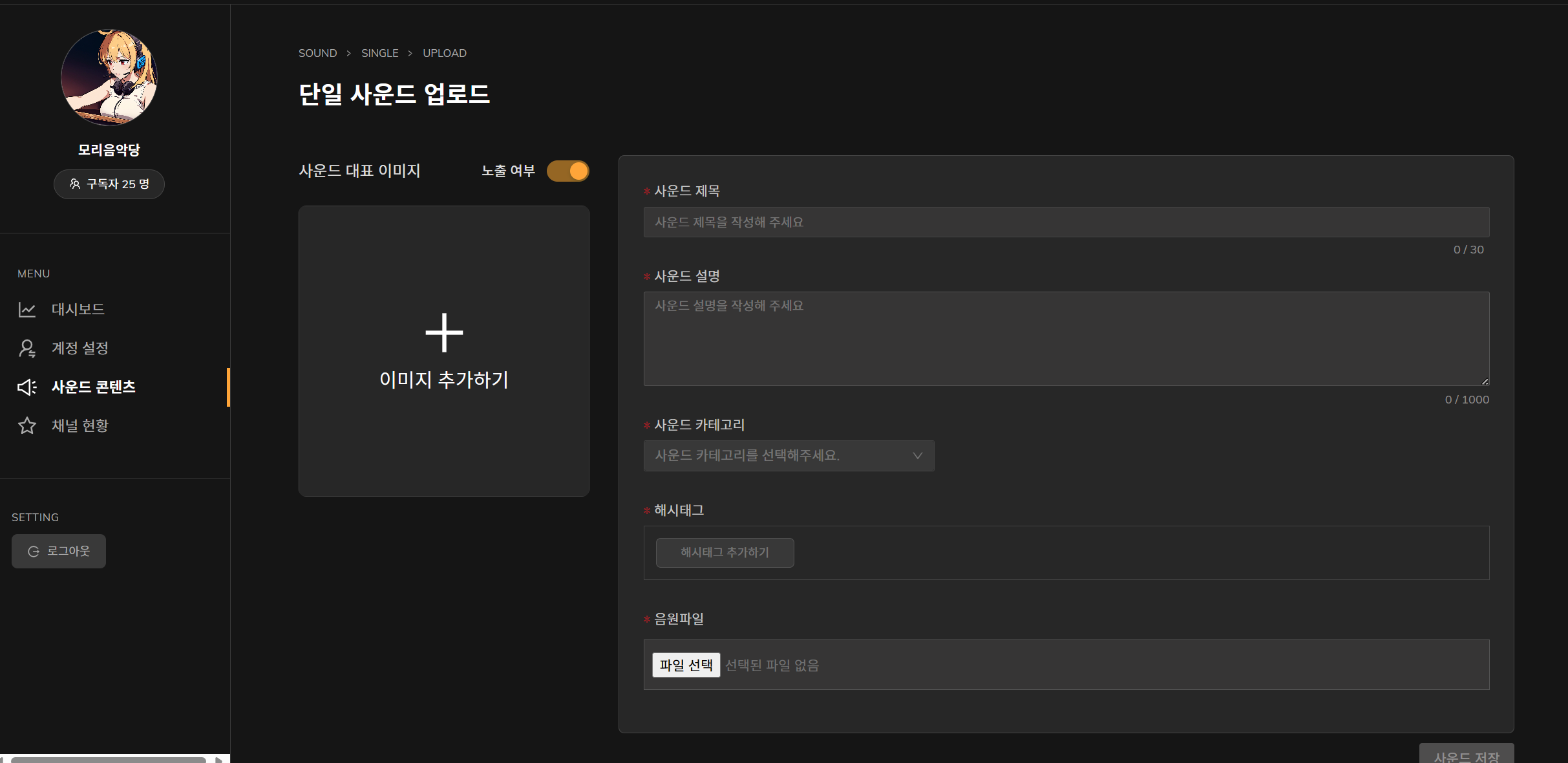Screen dimensions: 1568x763
Task: Click the plus icon to add image
Action: coord(444,333)
